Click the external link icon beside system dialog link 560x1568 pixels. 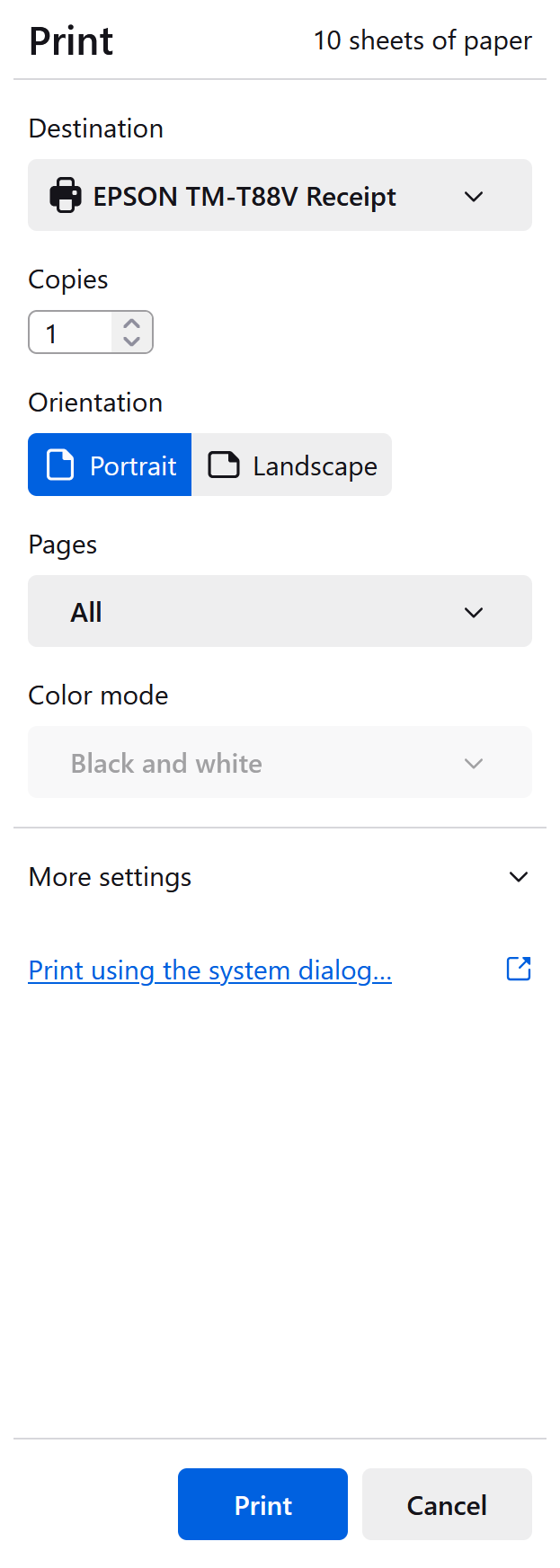tap(519, 969)
